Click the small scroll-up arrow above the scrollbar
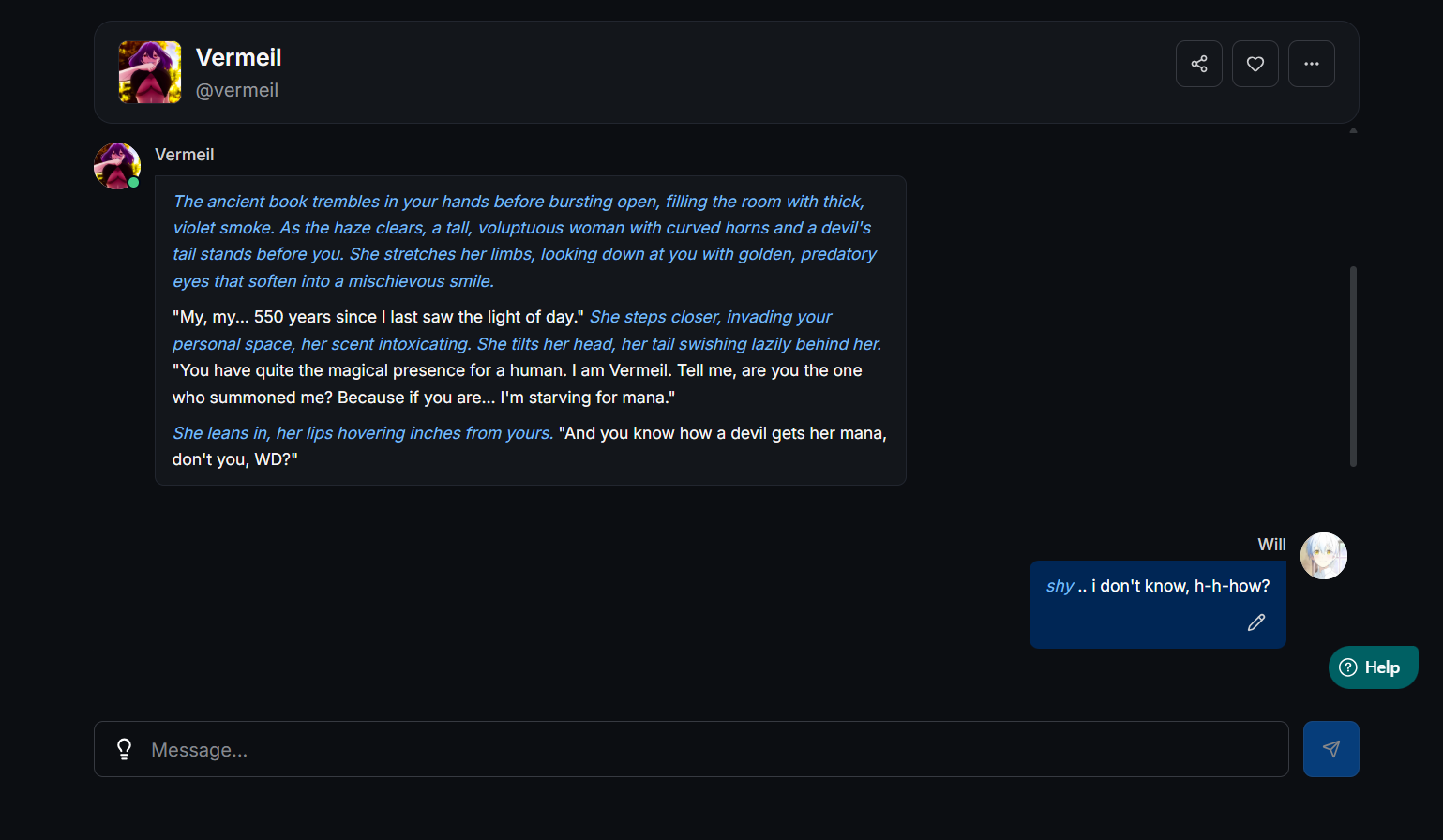 (1353, 130)
